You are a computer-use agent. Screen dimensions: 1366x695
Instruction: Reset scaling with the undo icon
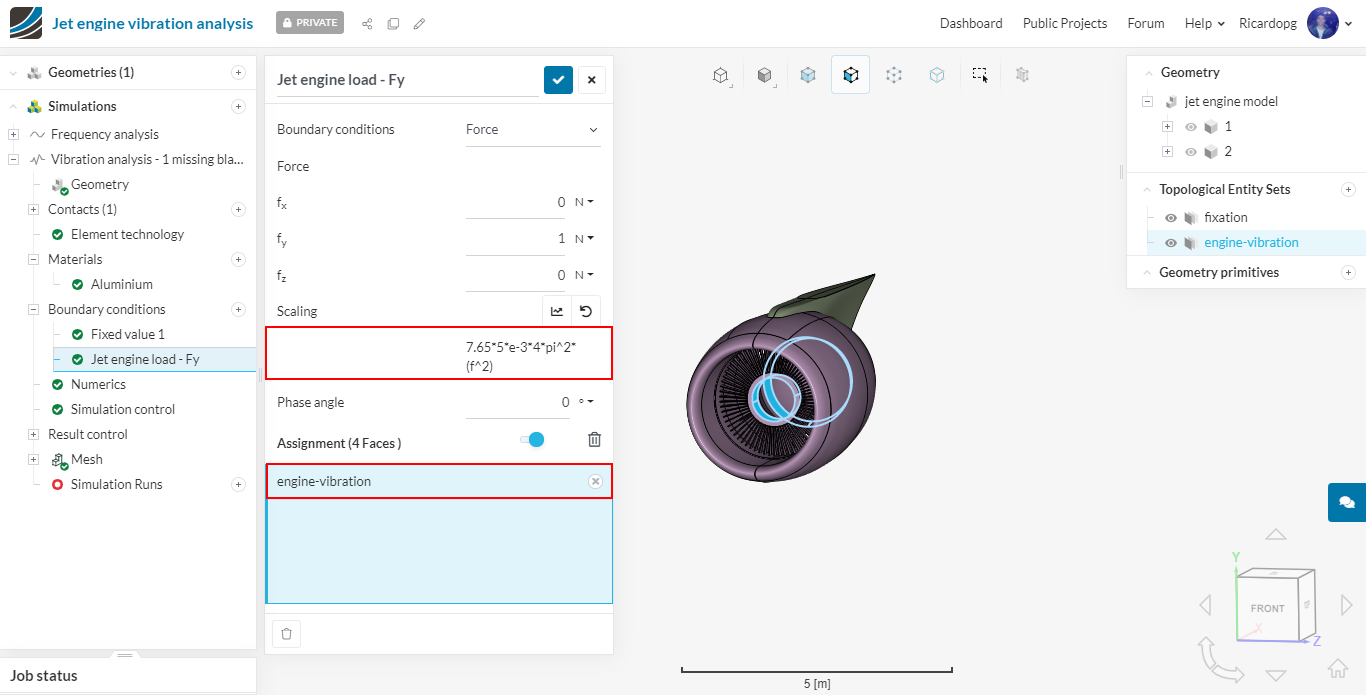click(x=586, y=311)
